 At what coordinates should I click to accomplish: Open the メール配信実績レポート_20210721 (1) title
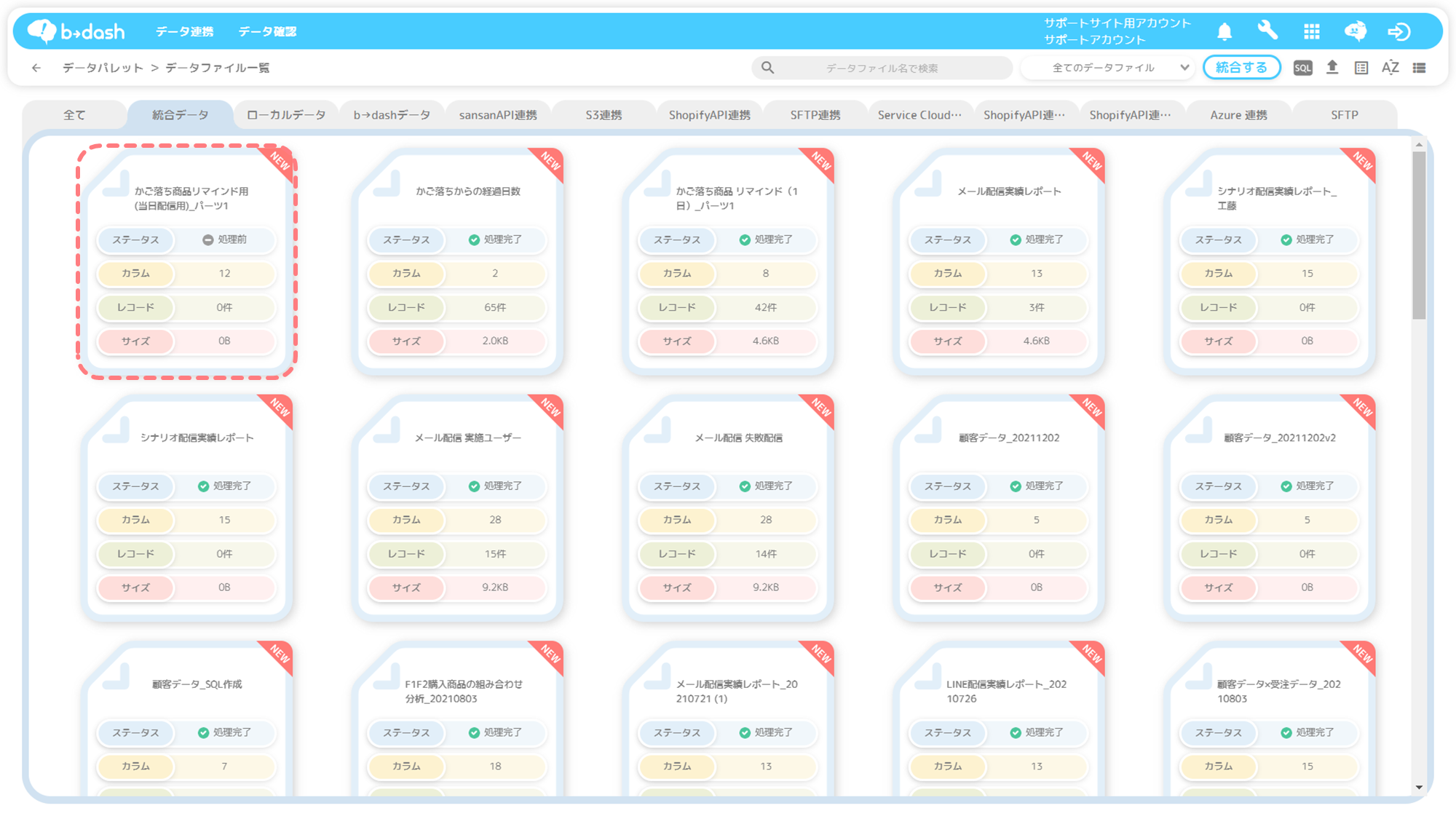(x=737, y=691)
